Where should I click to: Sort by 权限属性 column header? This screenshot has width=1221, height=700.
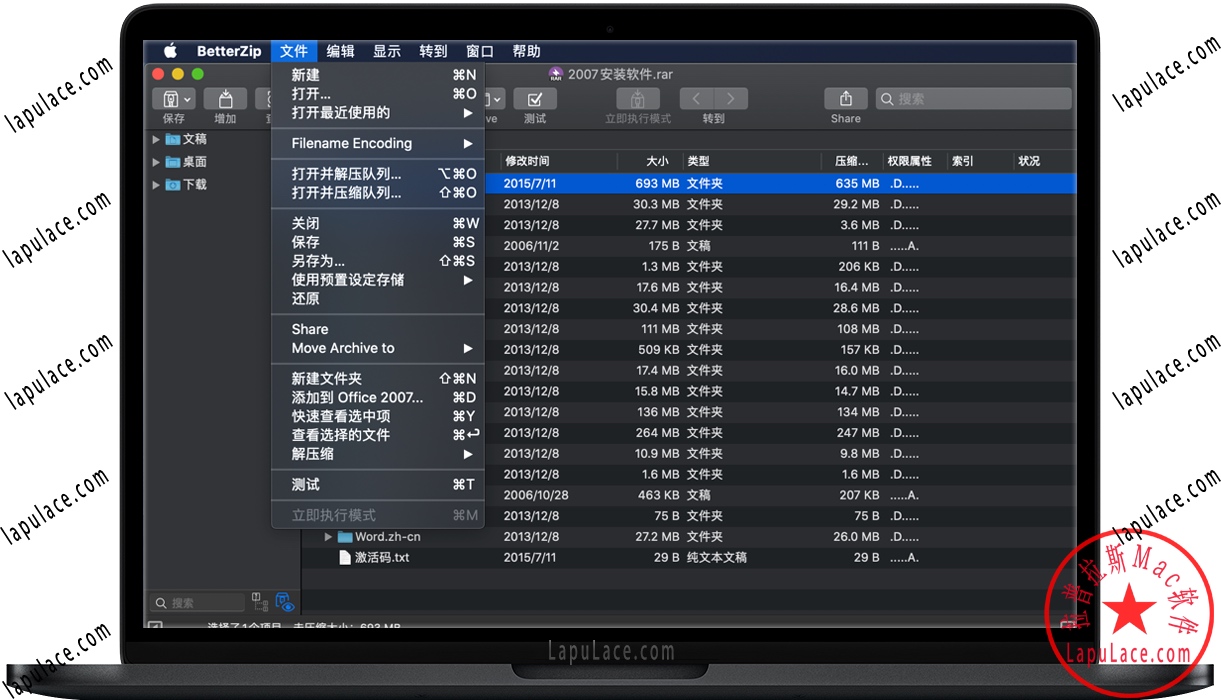pos(915,161)
